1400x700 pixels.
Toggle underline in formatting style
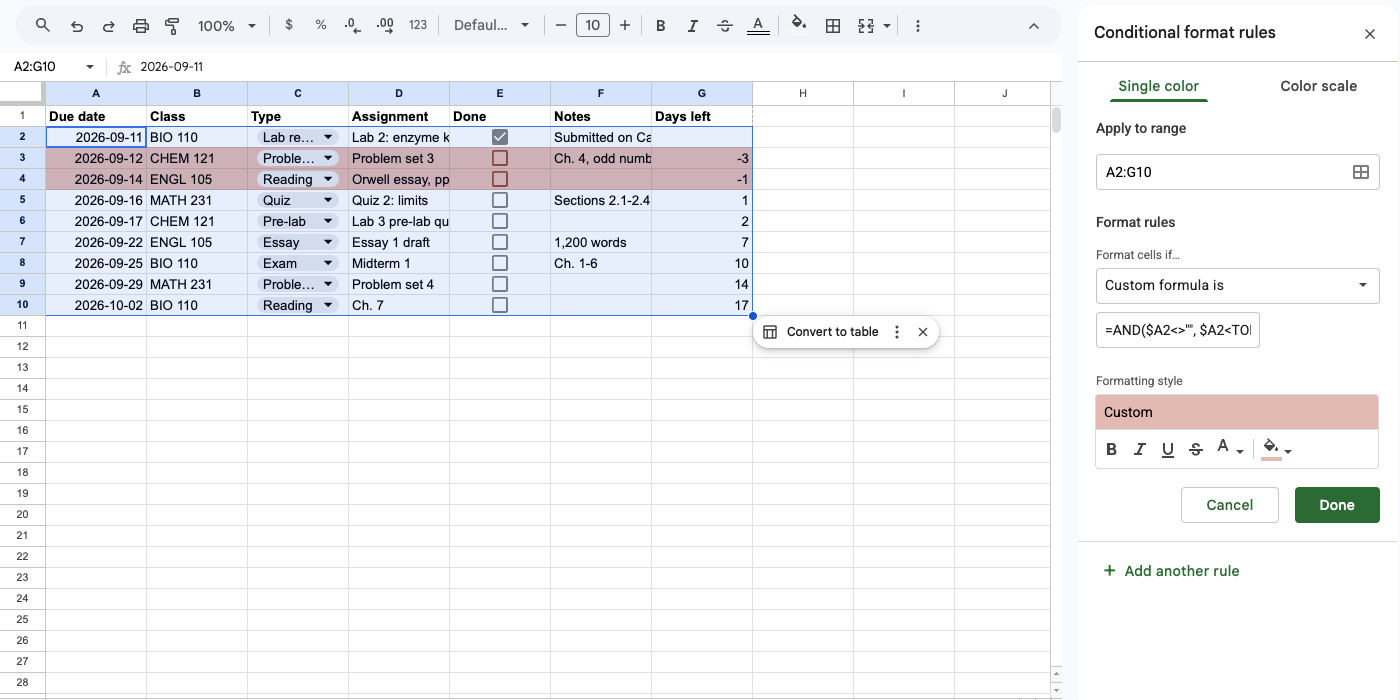point(1167,450)
